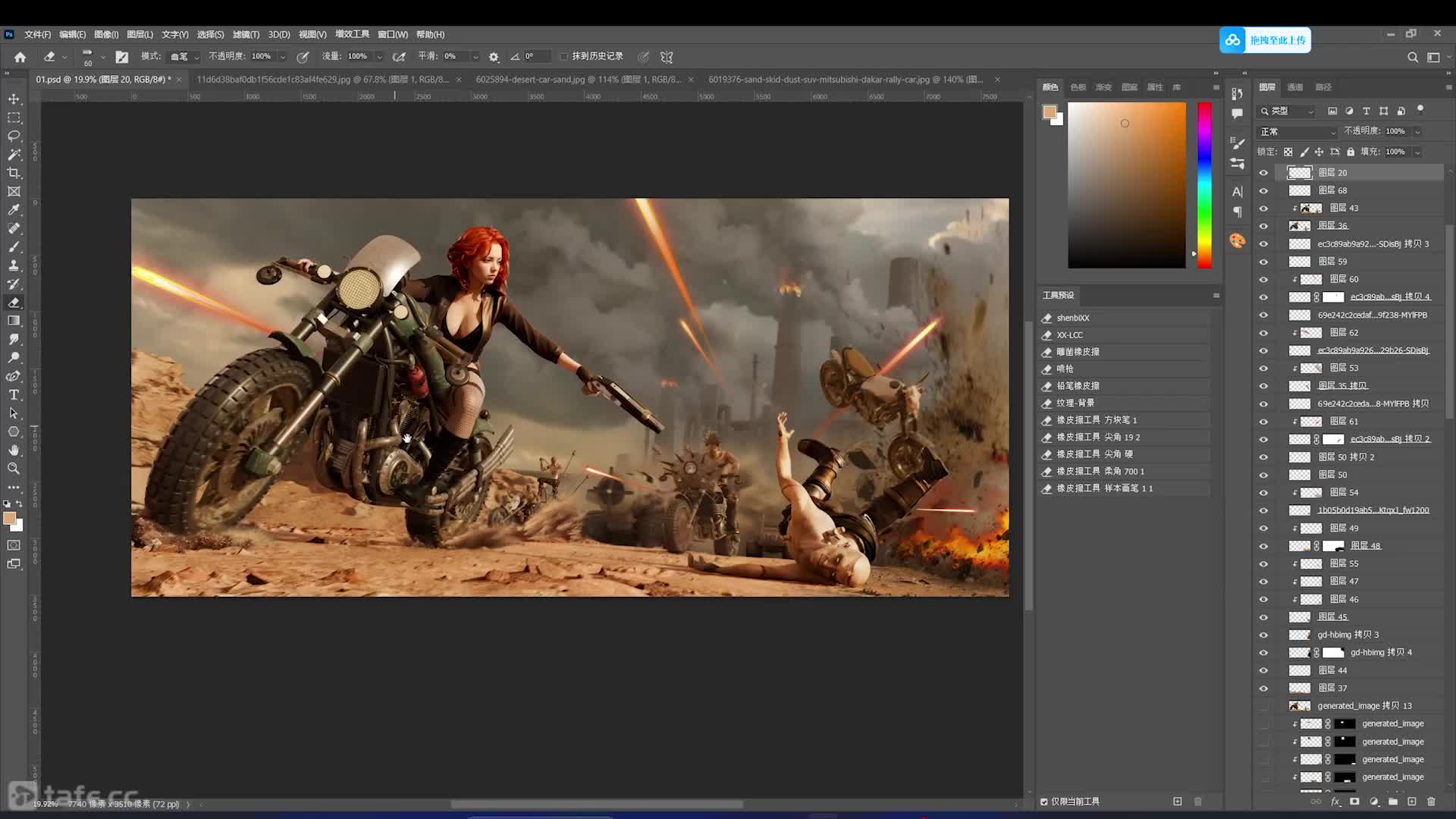Toggle visibility of 图层 50

coord(1263,475)
